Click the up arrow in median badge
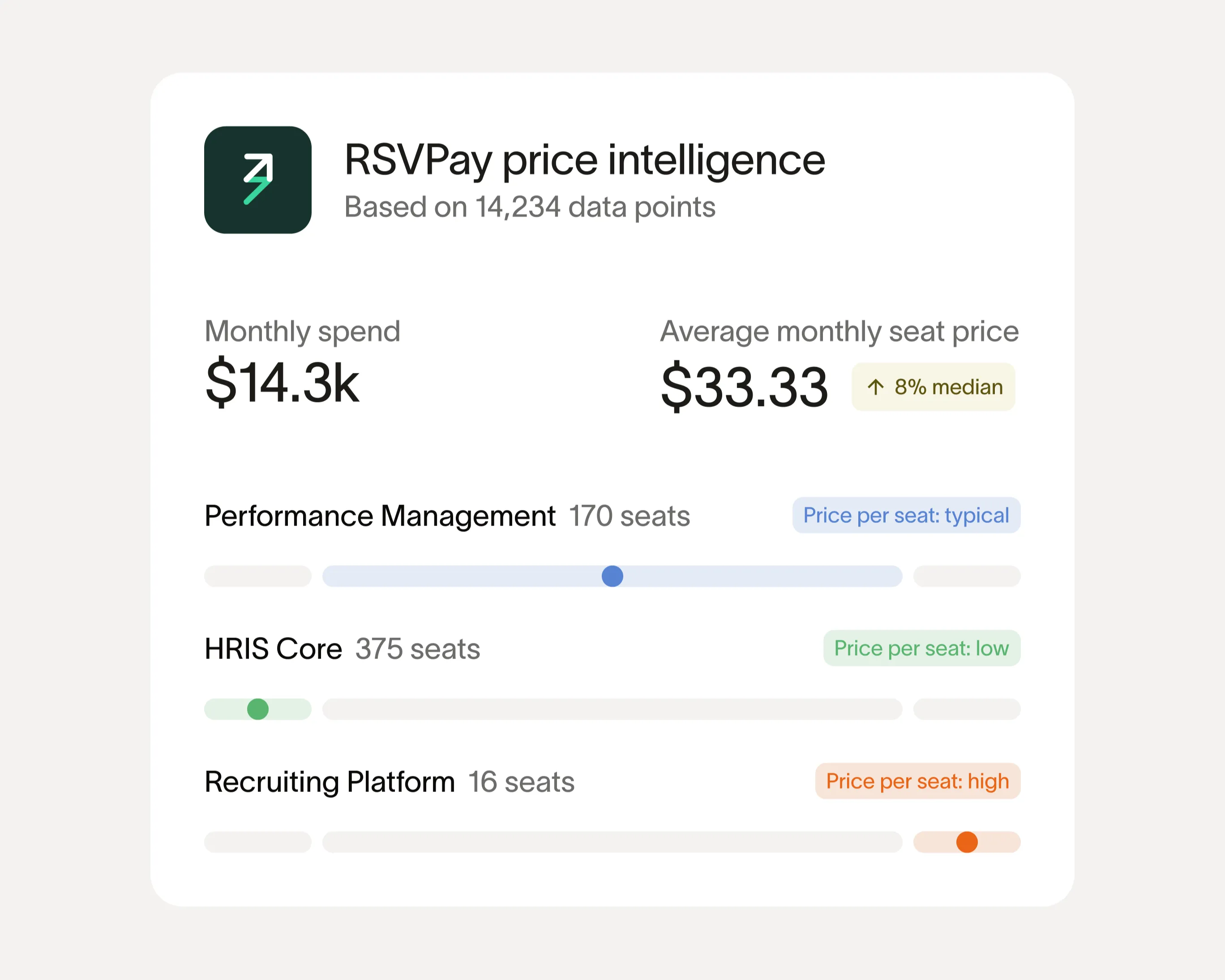This screenshot has width=1225, height=980. pos(876,387)
